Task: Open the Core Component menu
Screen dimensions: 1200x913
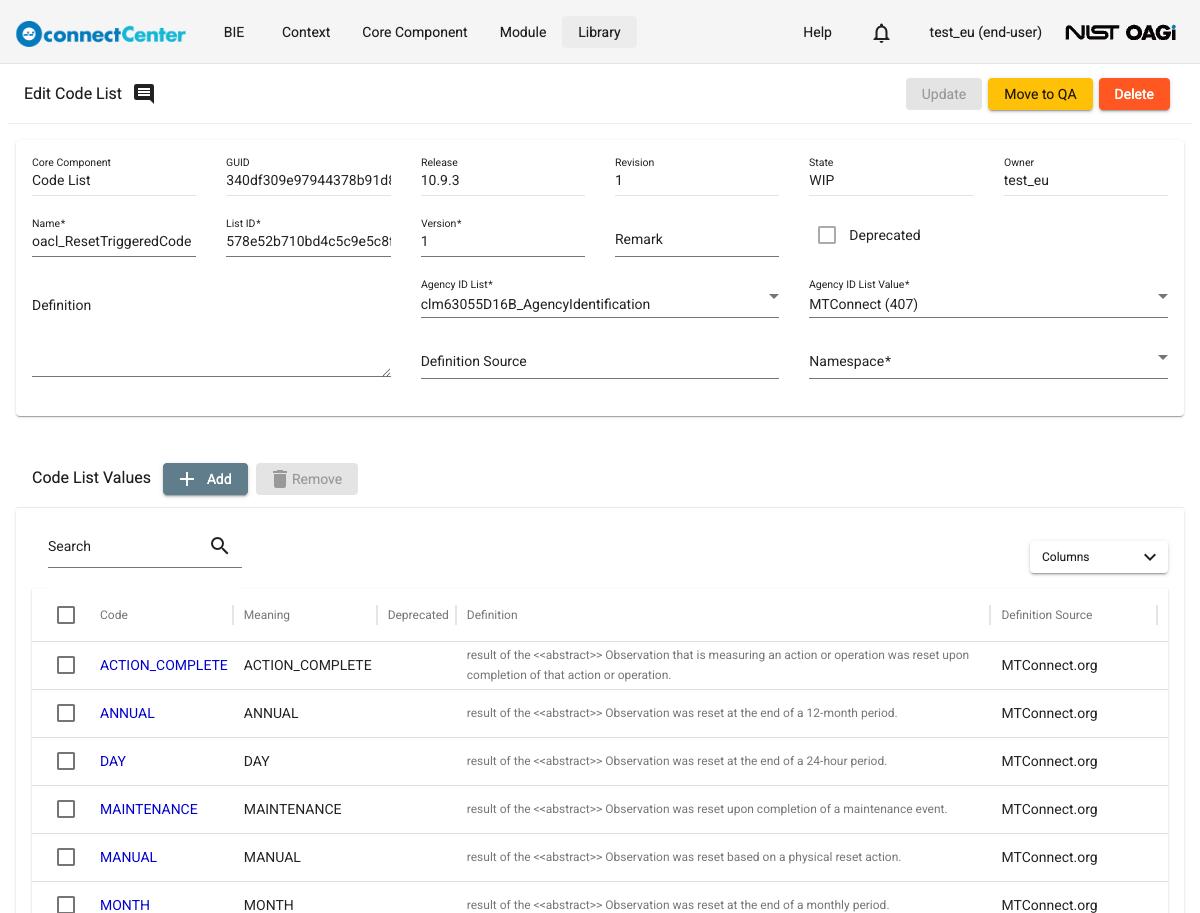Action: click(x=415, y=32)
